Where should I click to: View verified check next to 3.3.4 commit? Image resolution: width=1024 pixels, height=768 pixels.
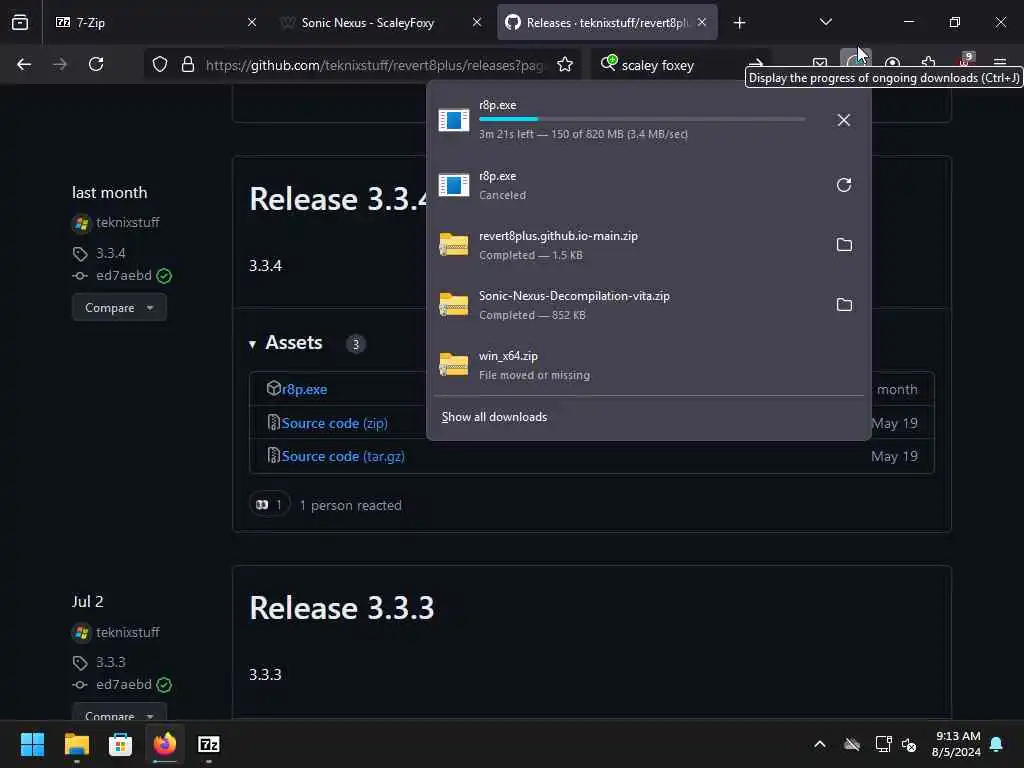[x=165, y=276]
